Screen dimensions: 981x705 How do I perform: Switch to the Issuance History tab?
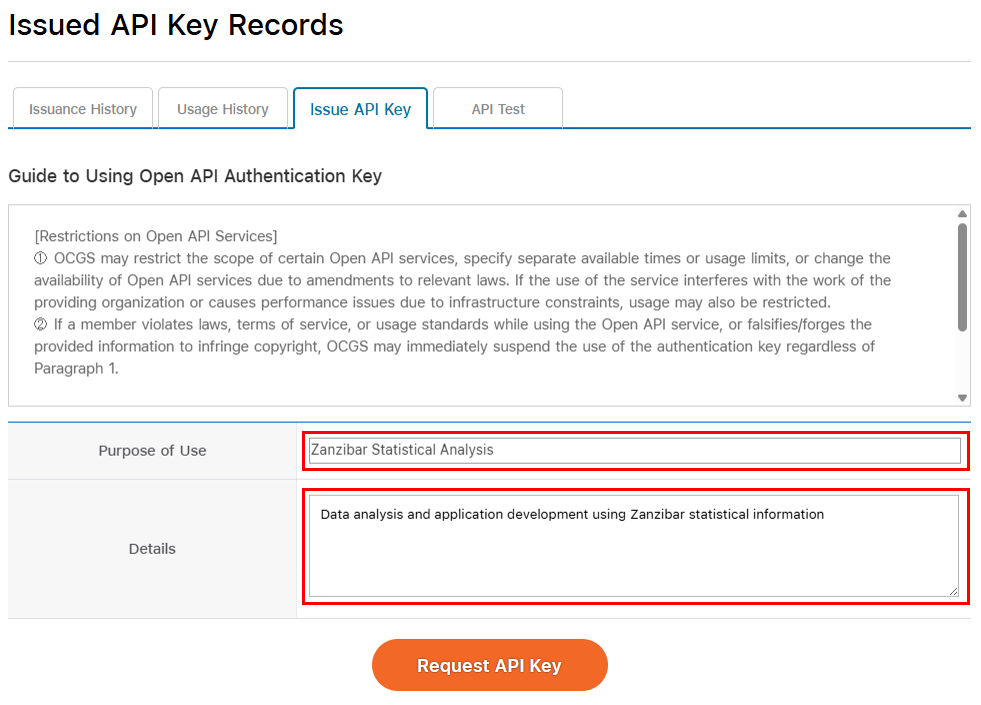point(82,108)
